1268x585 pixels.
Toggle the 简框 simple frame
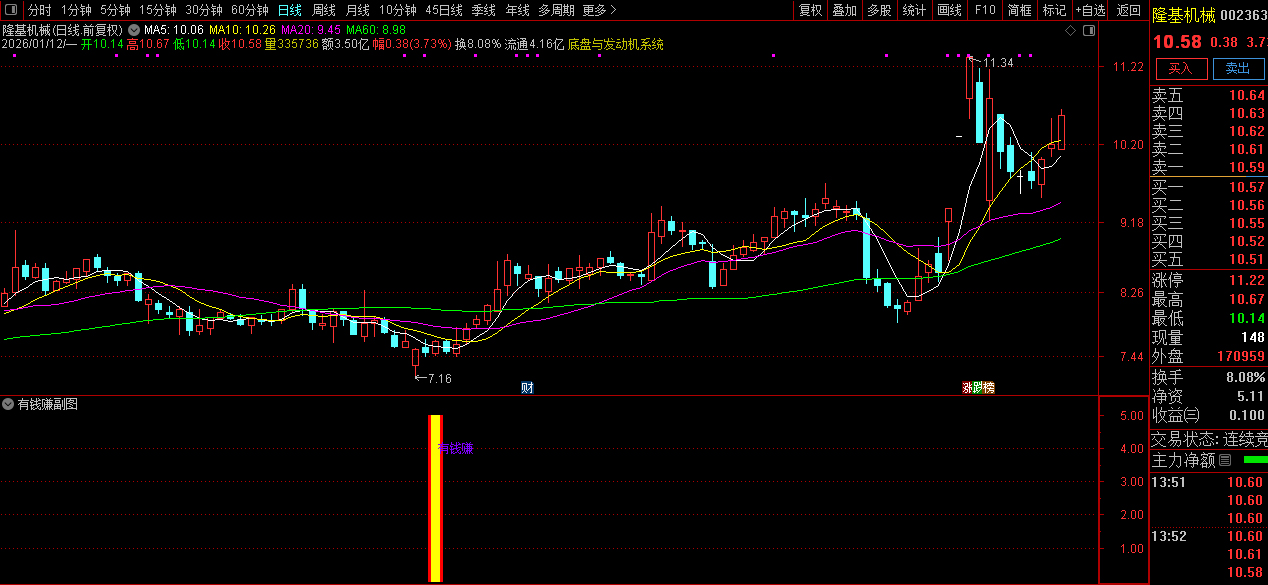point(1020,10)
